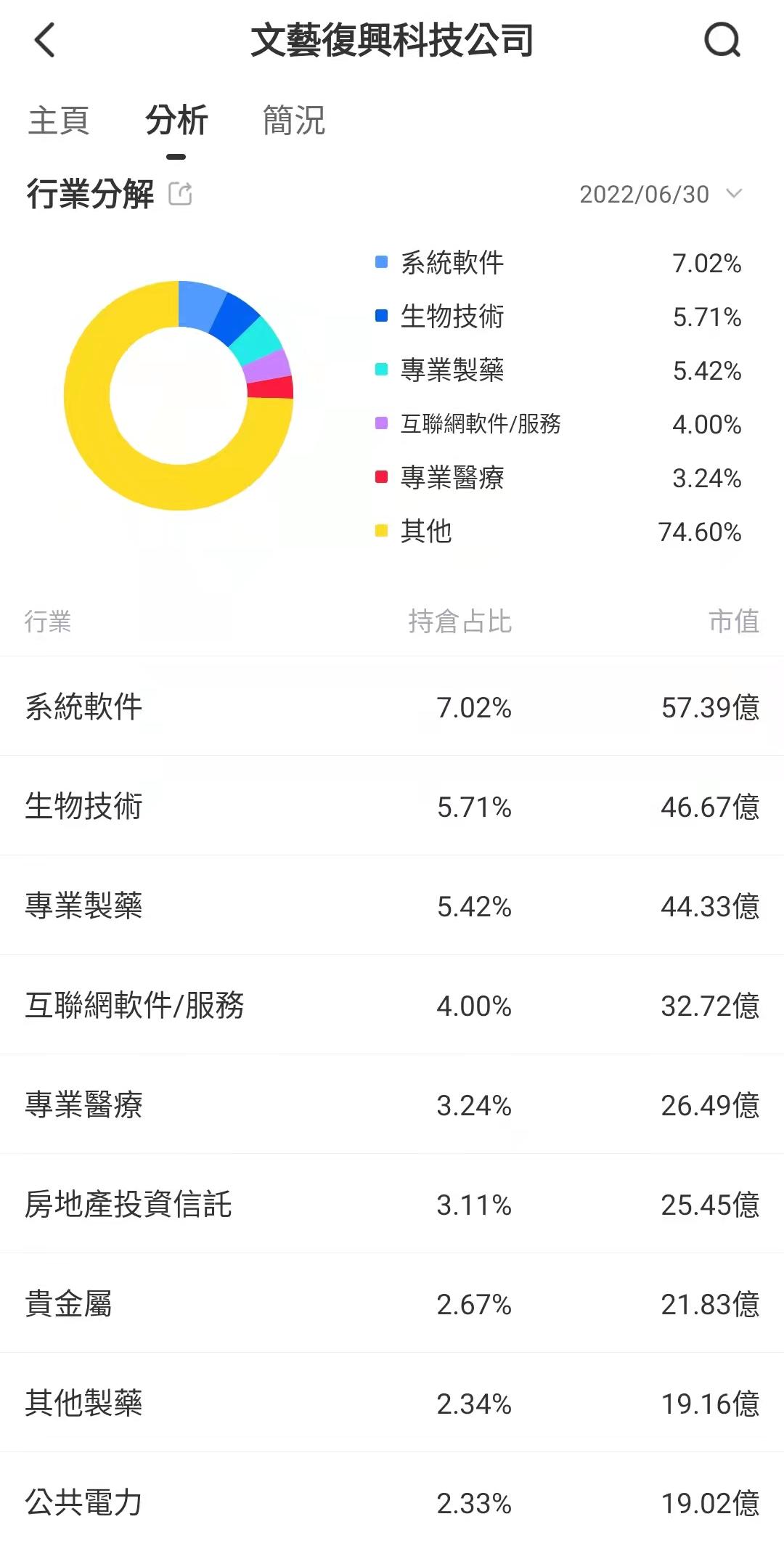Screen dimensions: 784x1543
Task: Select the dark blue 生物技術 legend marker
Action: point(380,317)
